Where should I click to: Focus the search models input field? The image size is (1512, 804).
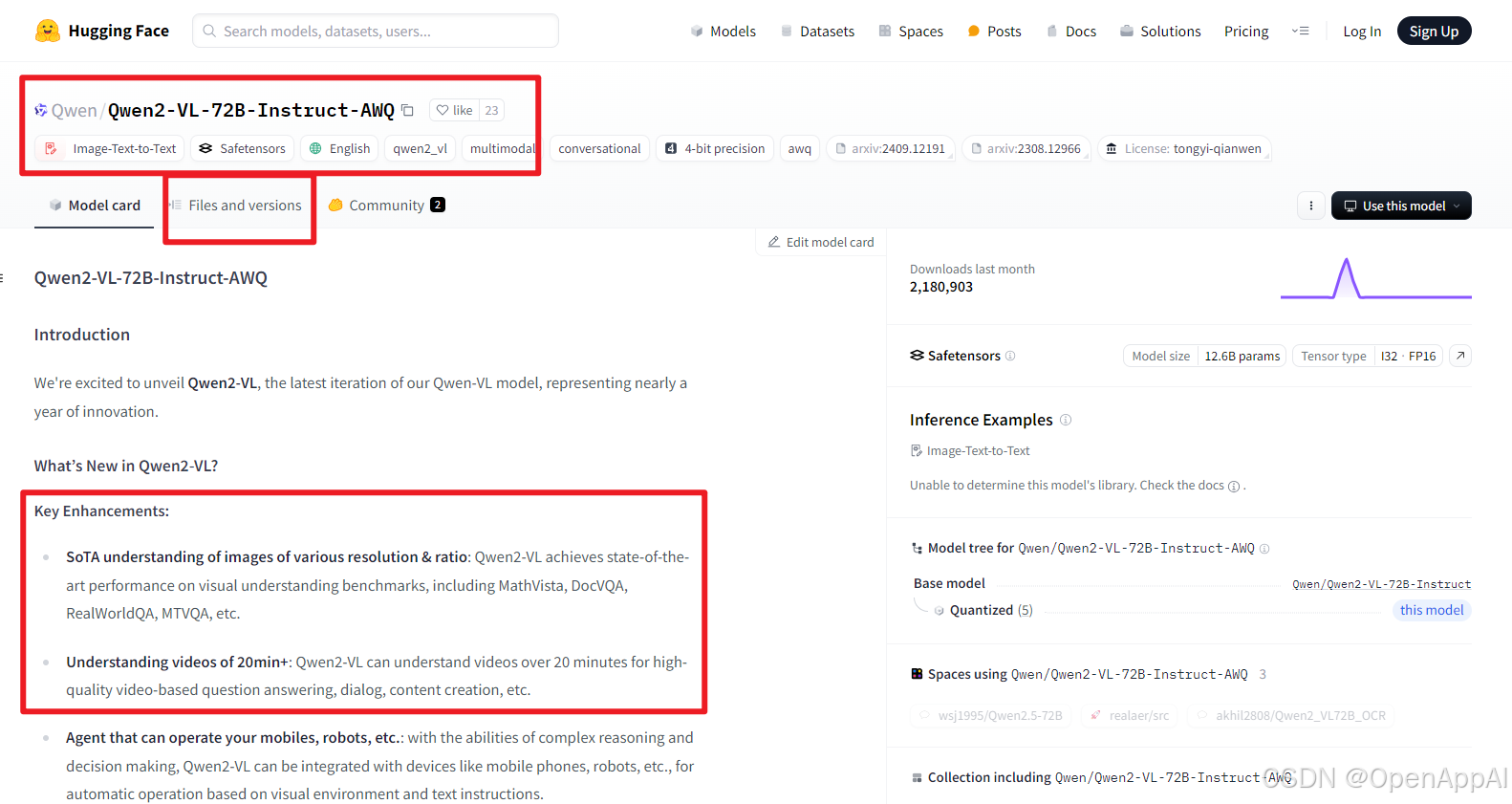coord(376,31)
